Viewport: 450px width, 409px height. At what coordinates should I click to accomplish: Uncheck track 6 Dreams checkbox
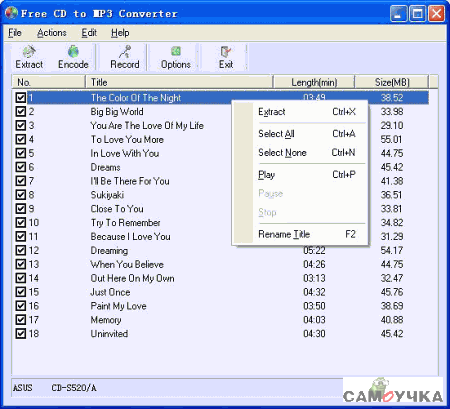[x=21, y=167]
